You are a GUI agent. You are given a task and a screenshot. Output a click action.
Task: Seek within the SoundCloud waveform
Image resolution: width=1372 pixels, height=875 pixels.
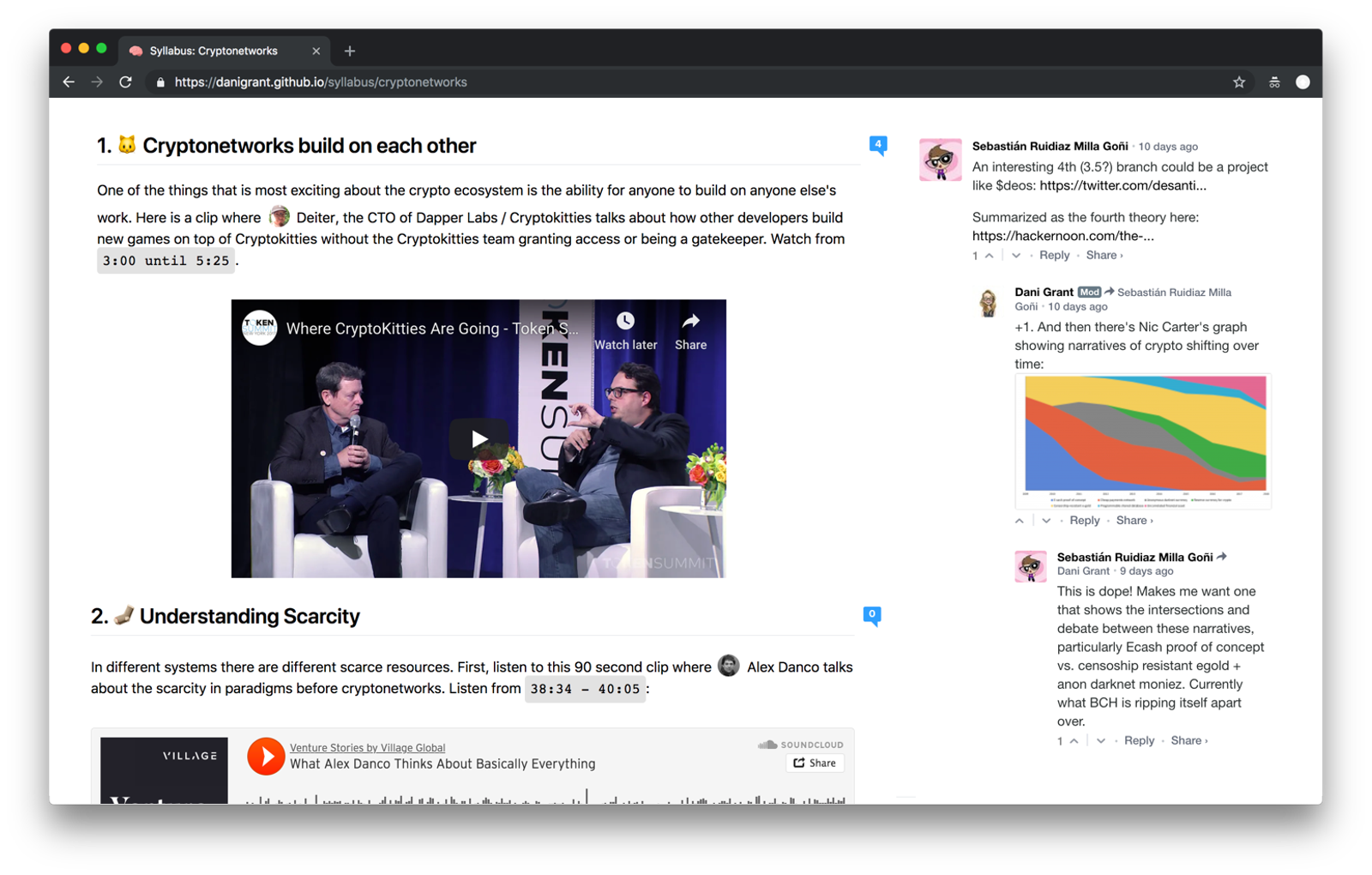pos(545,797)
